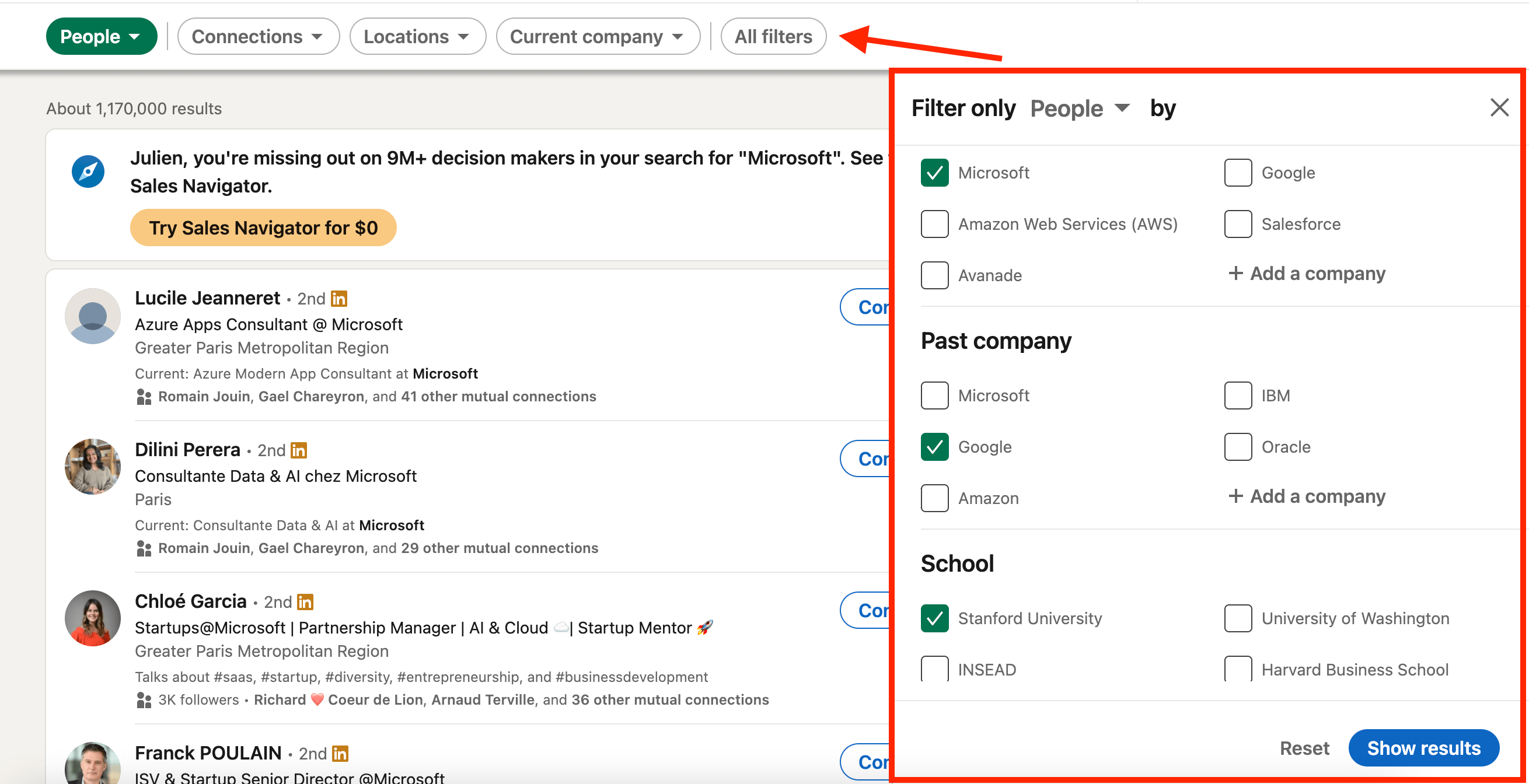
Task: Connect with Dilini Perera
Action: click(x=866, y=459)
